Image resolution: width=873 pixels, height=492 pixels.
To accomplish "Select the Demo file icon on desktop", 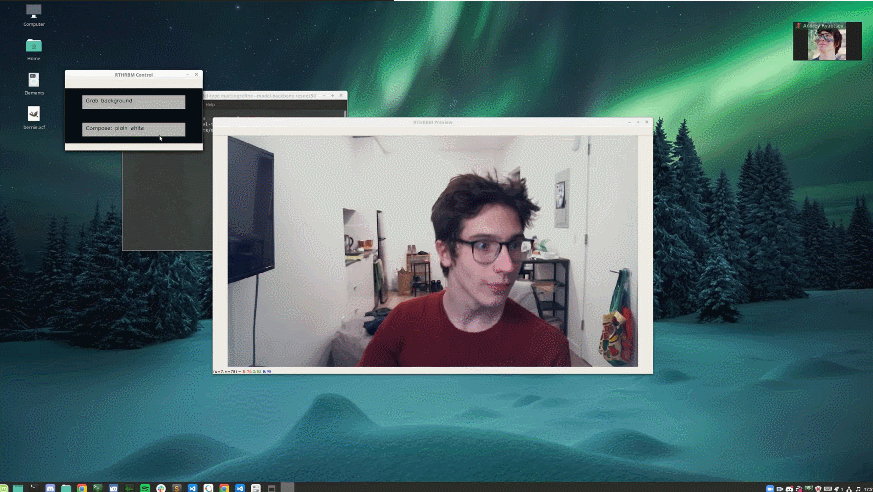I will (34, 83).
